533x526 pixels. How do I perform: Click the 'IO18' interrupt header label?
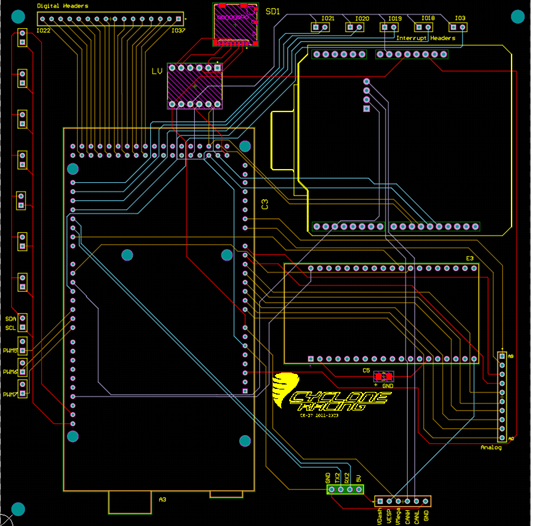click(428, 18)
